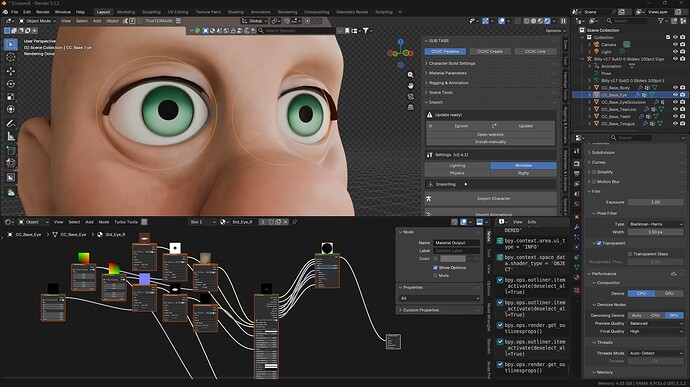Uncheck the Transparent checkbox in Film
The height and width of the screenshot is (387, 690).
[599, 243]
